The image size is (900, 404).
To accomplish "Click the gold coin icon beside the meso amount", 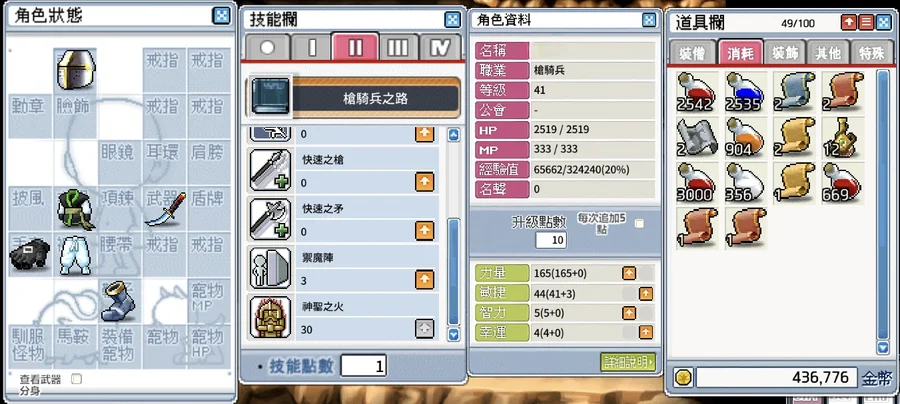I will 684,378.
